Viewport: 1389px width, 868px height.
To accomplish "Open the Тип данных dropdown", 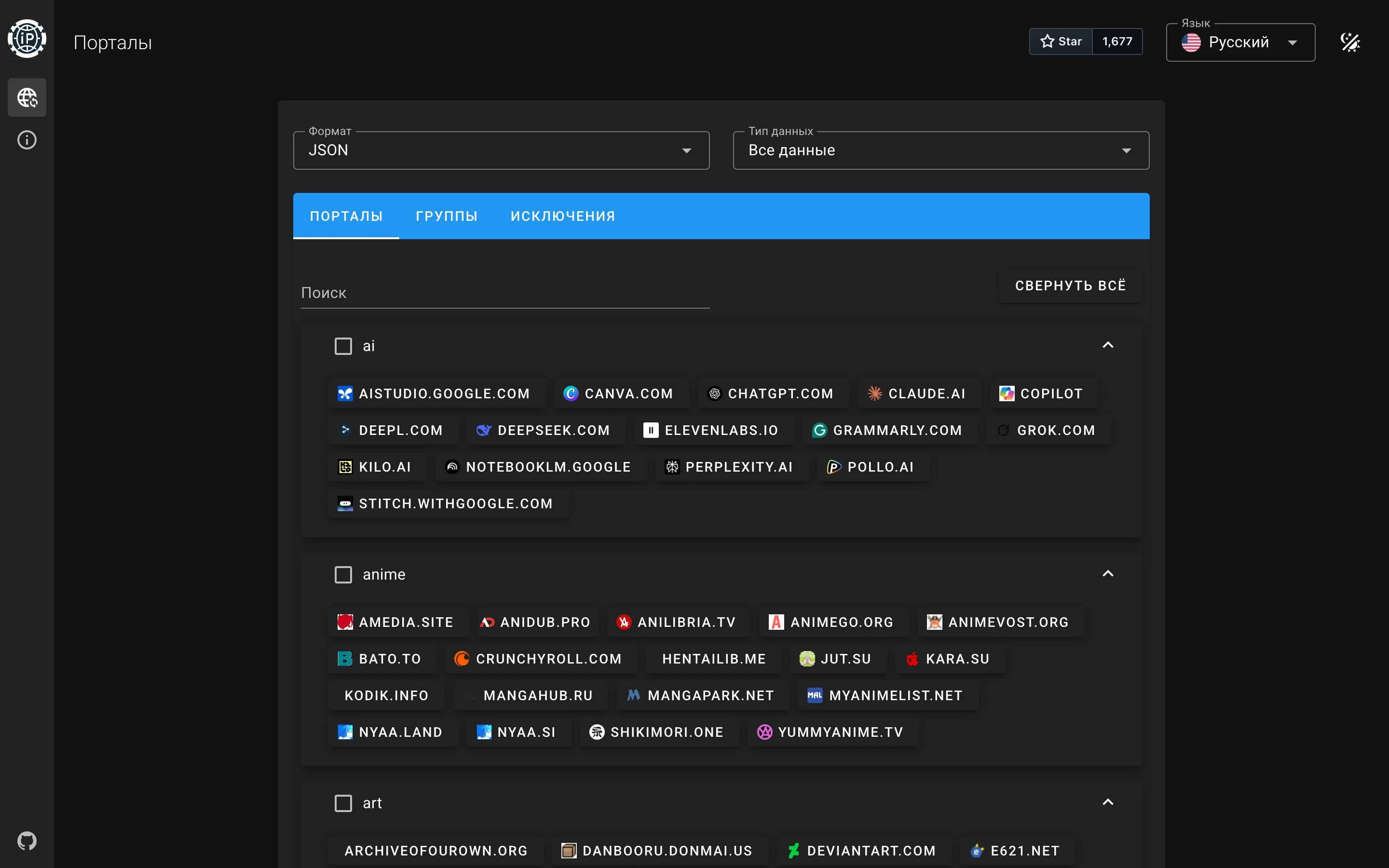I will [941, 150].
